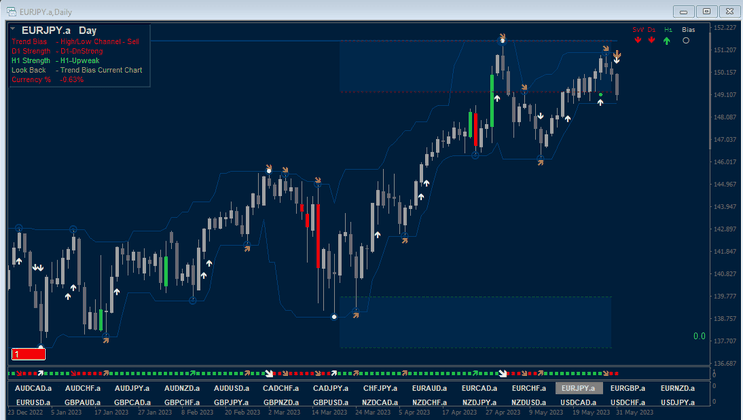The width and height of the screenshot is (743, 420).
Task: Switch chart to GBPNZD.a
Action: click(281, 402)
